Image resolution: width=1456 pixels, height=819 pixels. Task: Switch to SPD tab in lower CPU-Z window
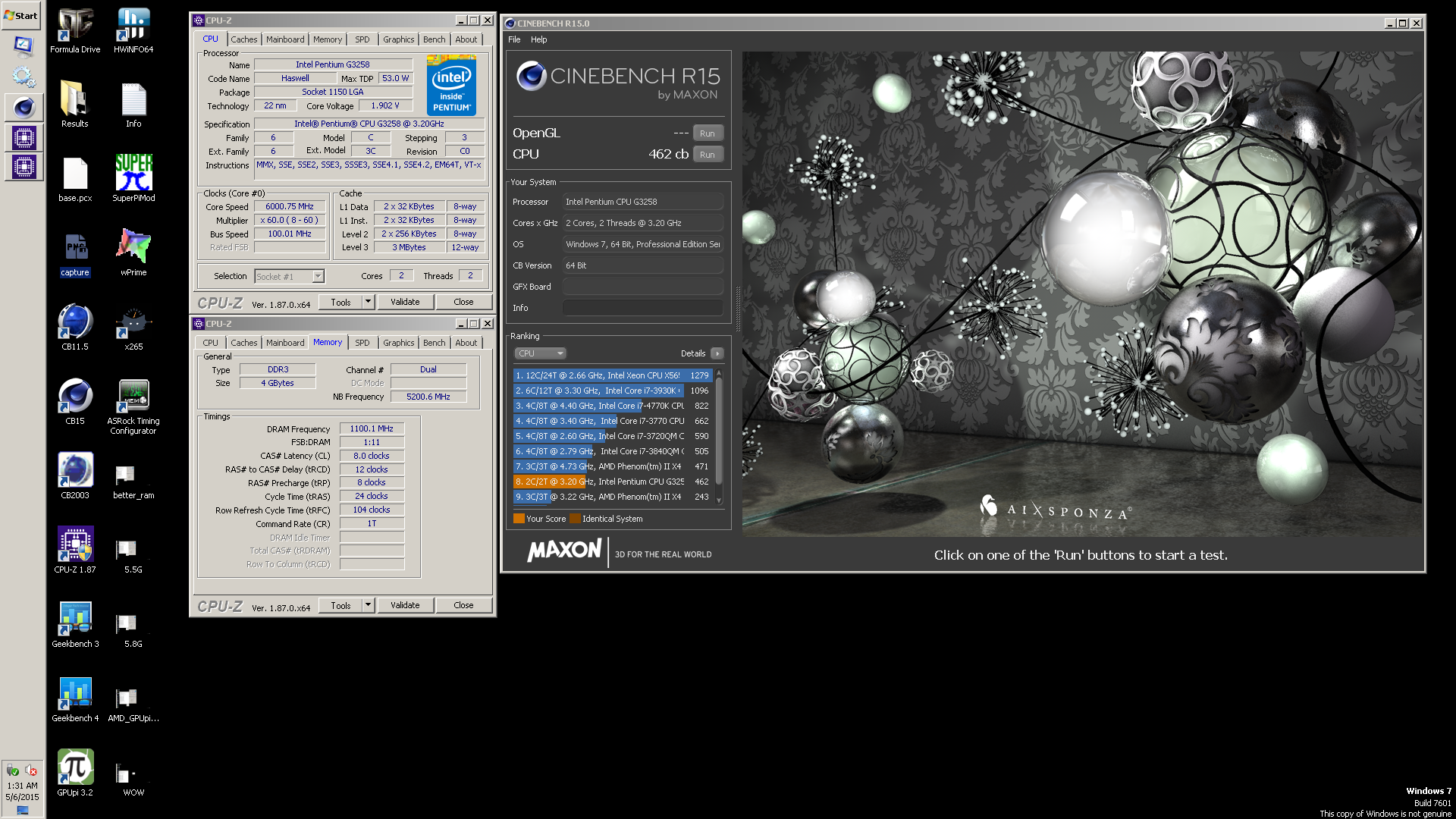[x=362, y=343]
